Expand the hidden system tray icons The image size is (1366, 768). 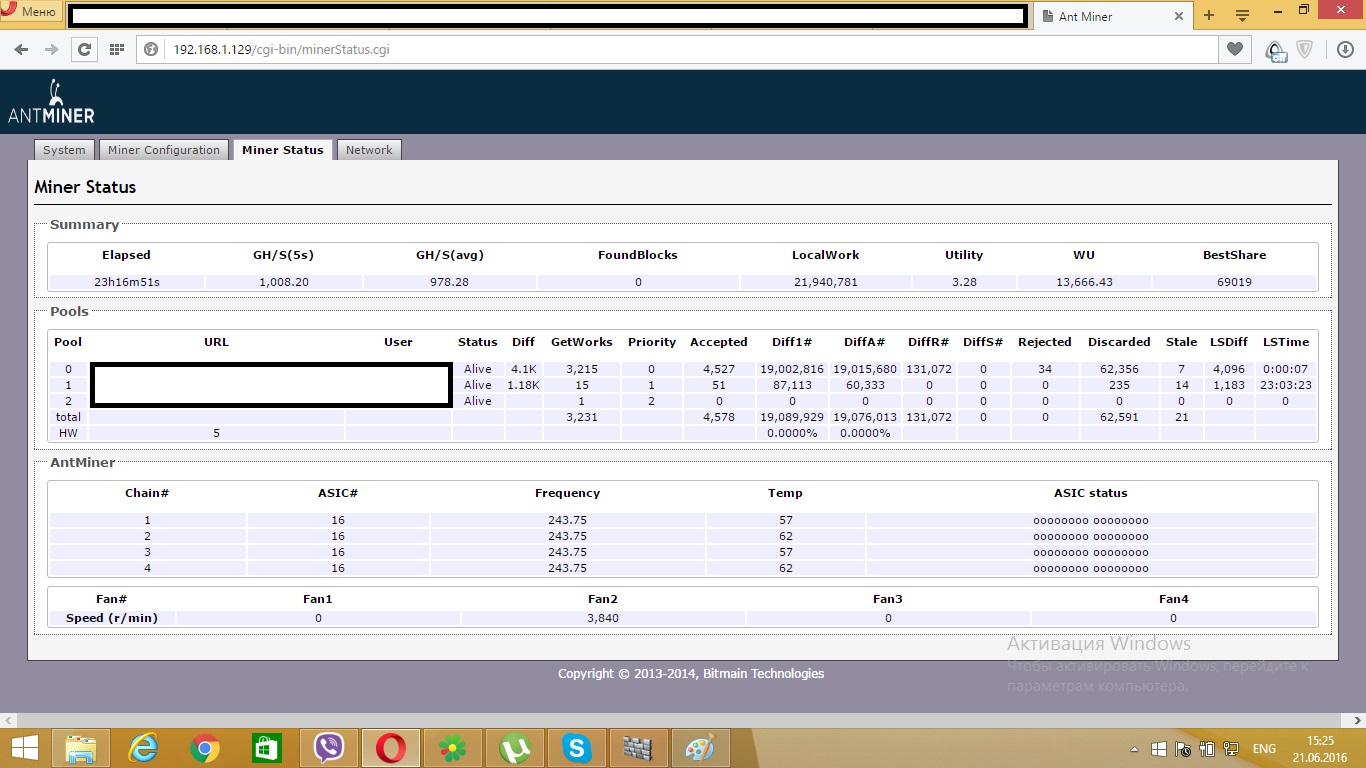(1134, 749)
